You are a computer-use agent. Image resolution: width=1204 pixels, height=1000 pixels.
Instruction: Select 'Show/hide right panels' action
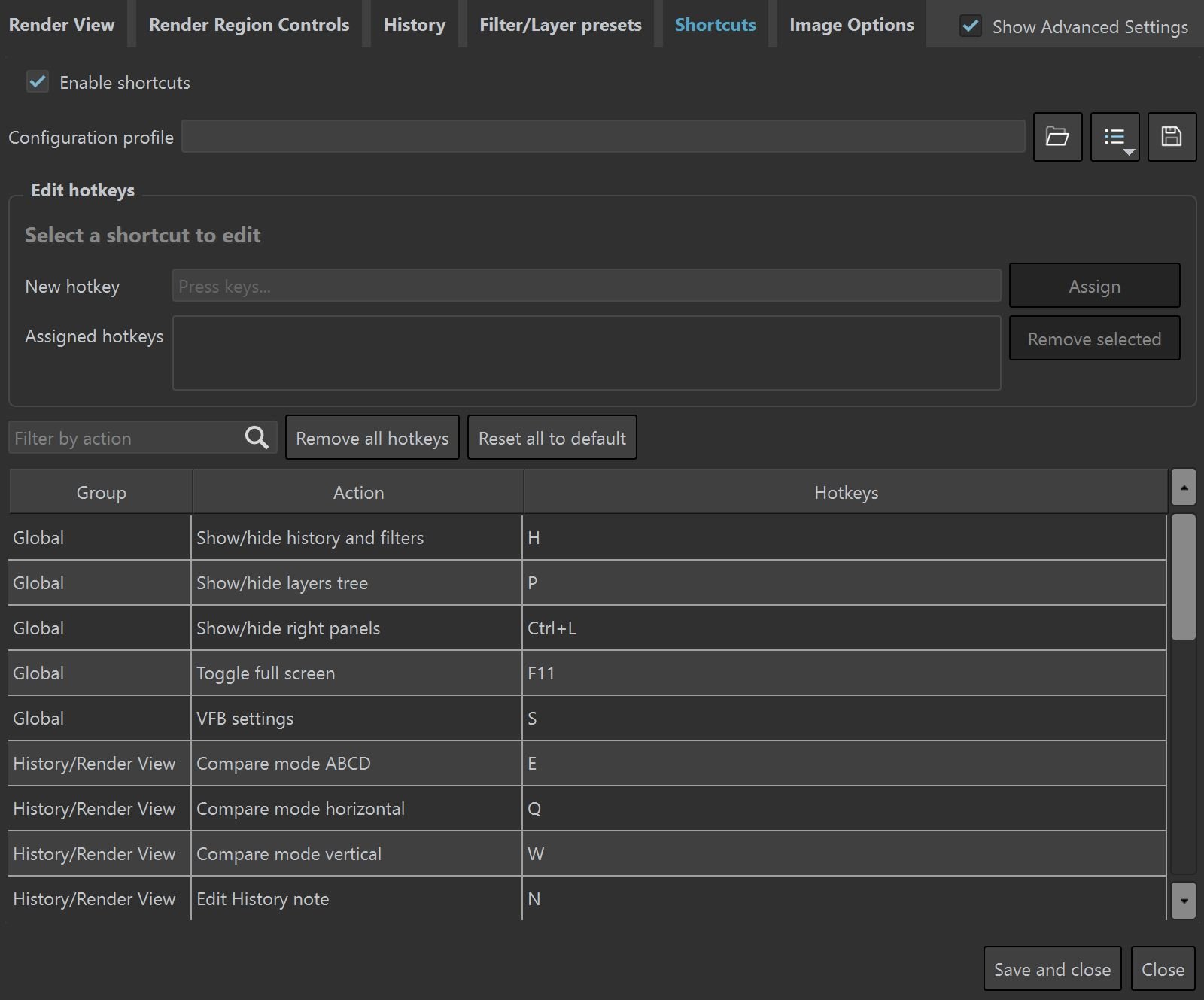point(357,628)
